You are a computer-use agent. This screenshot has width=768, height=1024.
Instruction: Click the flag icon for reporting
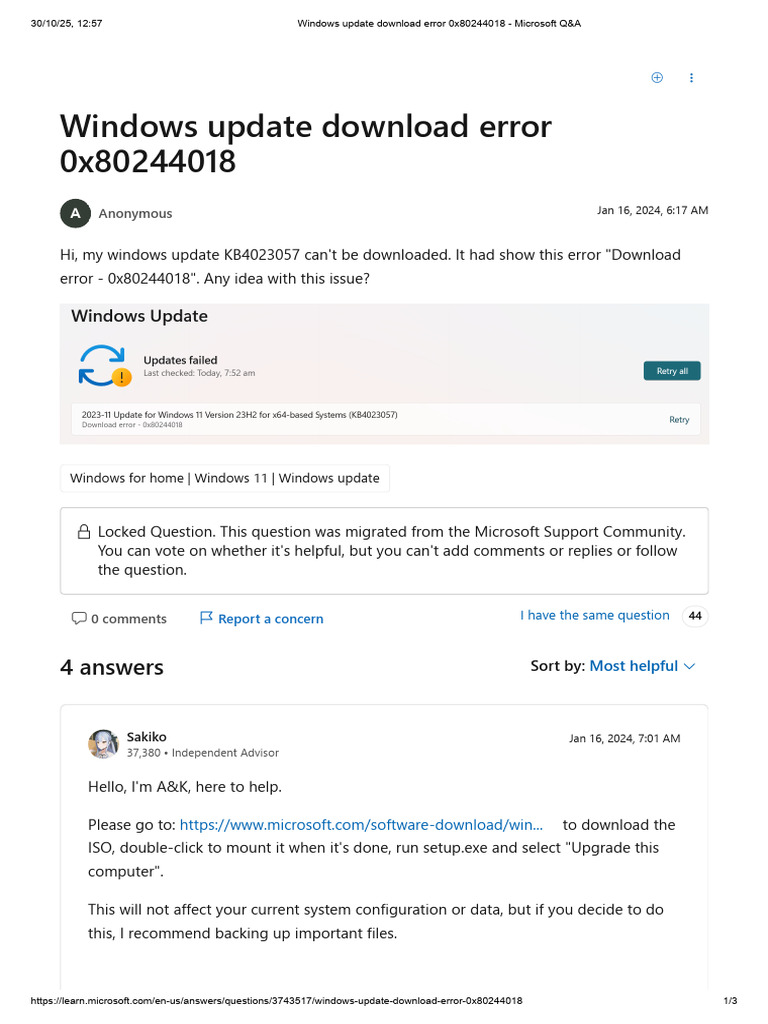[206, 619]
